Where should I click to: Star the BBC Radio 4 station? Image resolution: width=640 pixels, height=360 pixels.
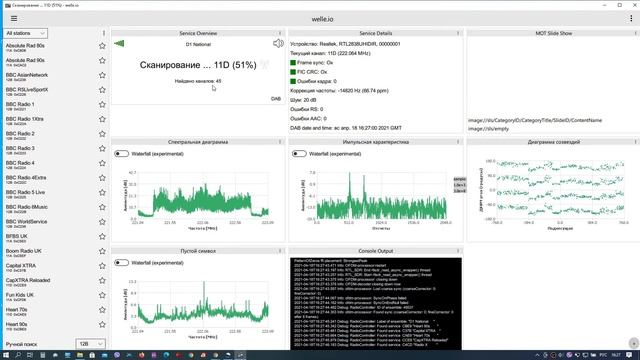102,164
